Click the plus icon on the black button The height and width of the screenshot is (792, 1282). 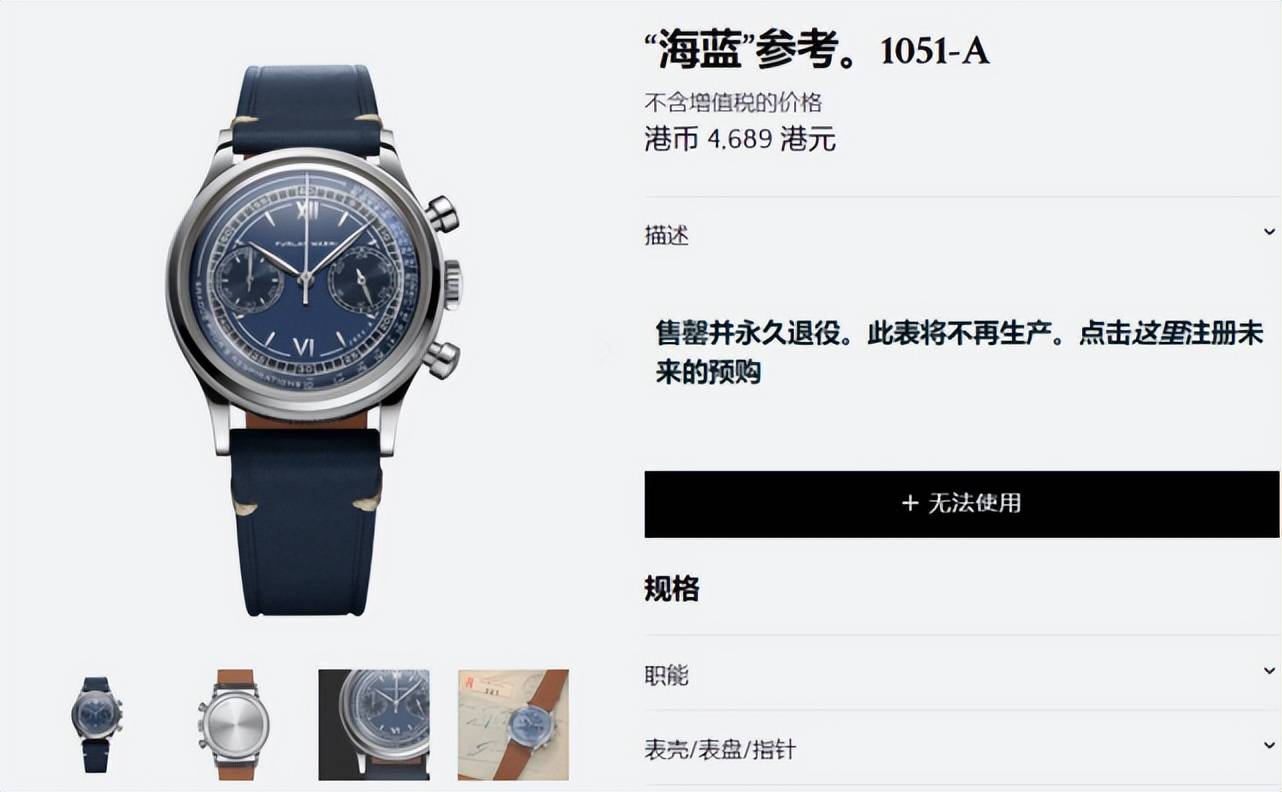tap(909, 503)
